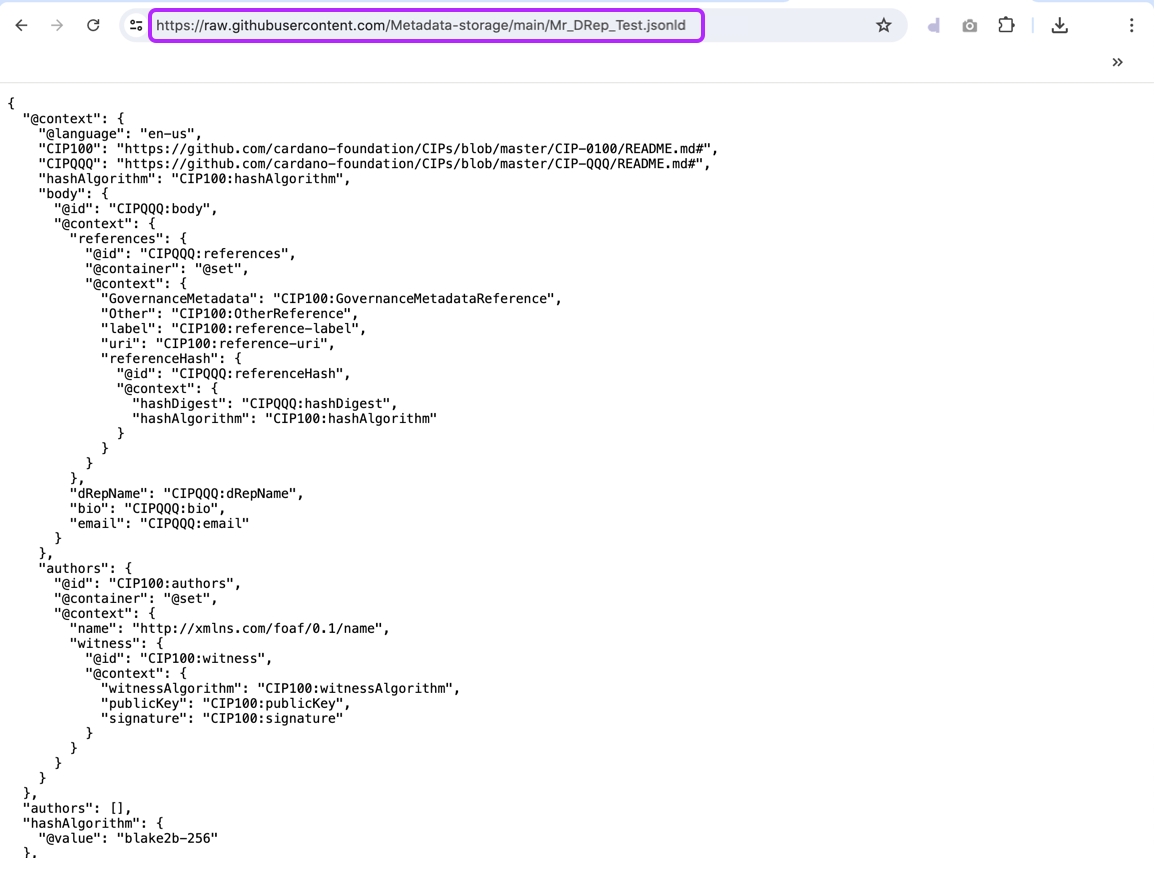Open the browser downloads panel
This screenshot has width=1156, height=890.
[x=1060, y=25]
